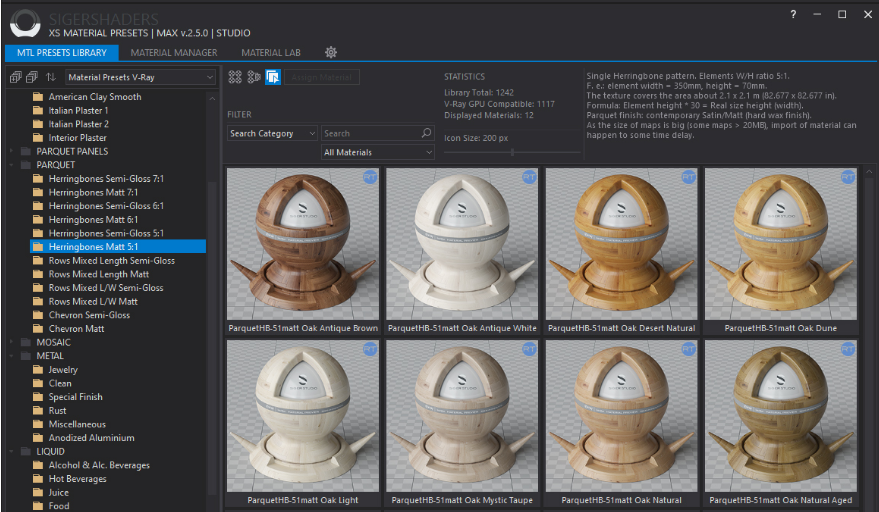The image size is (879, 512).
Task: Click RT badge on Oak Dune thumbnail
Action: pyautogui.click(x=848, y=177)
